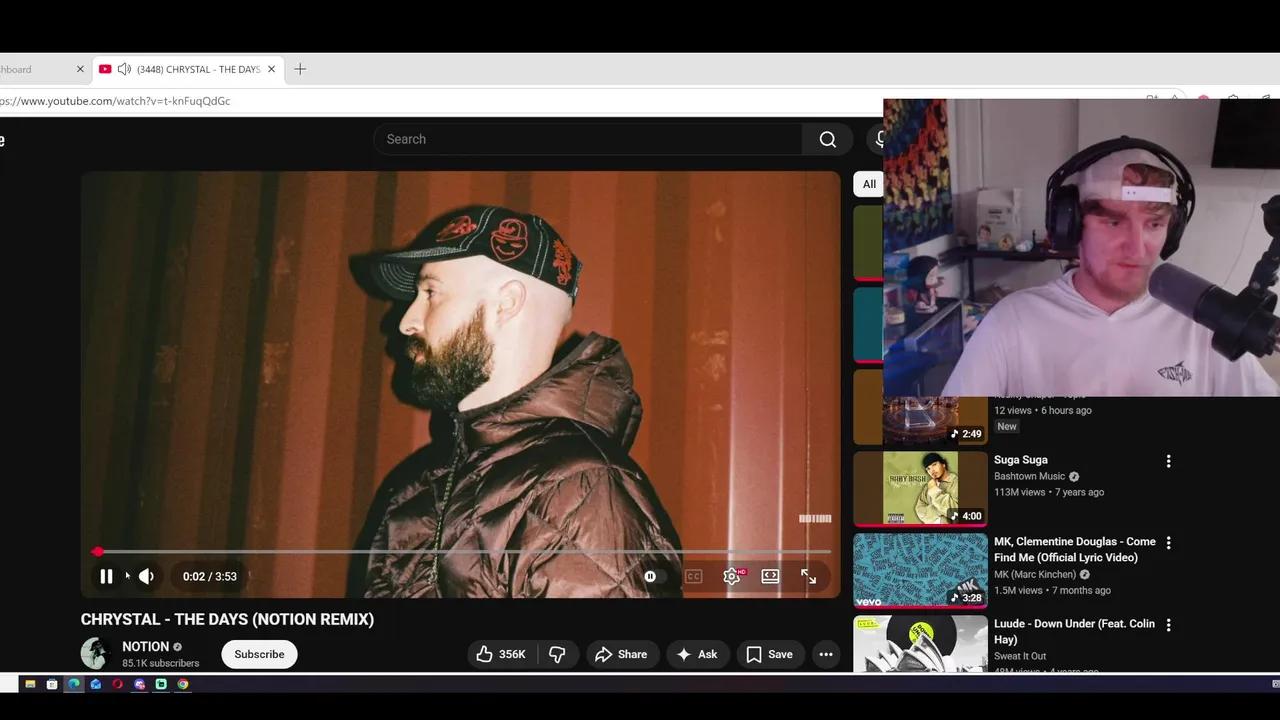Open the Share dialog
Screen dimensions: 1280x720
tap(622, 654)
